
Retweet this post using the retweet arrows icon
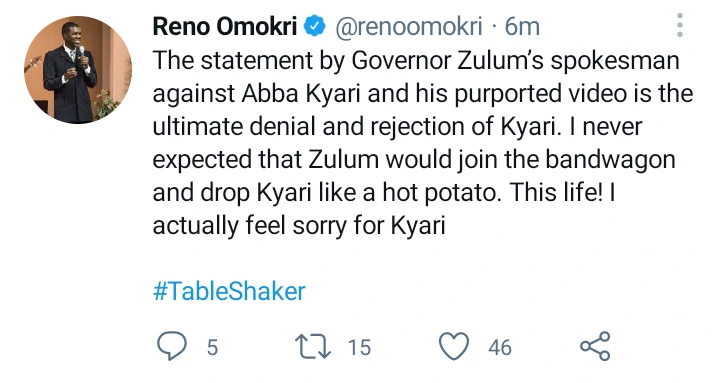pos(313,346)
